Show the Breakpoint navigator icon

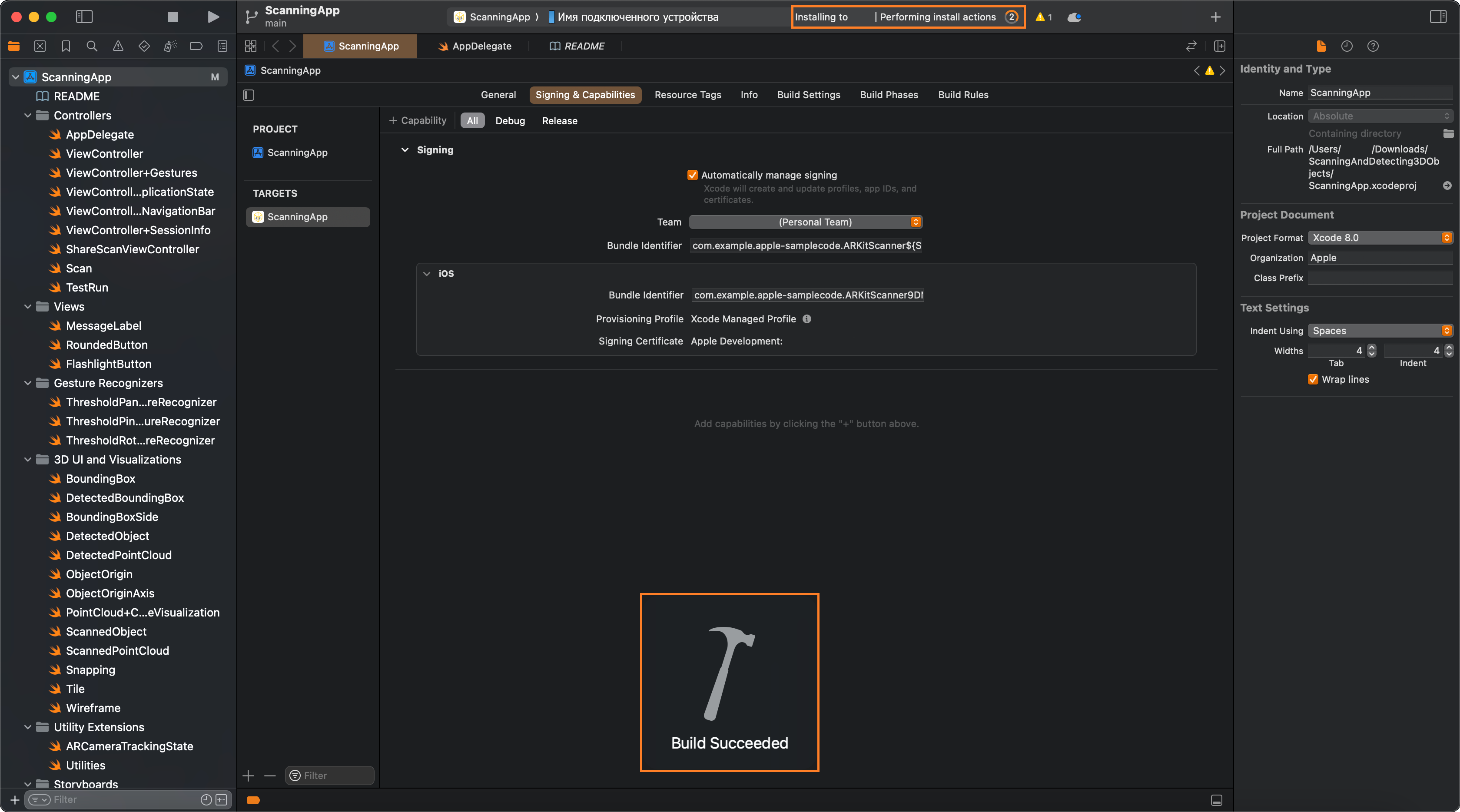coord(196,46)
